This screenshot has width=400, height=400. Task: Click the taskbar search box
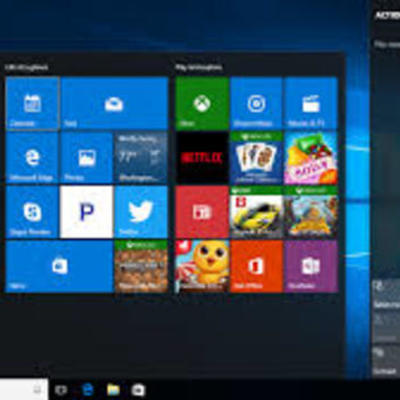(24, 389)
